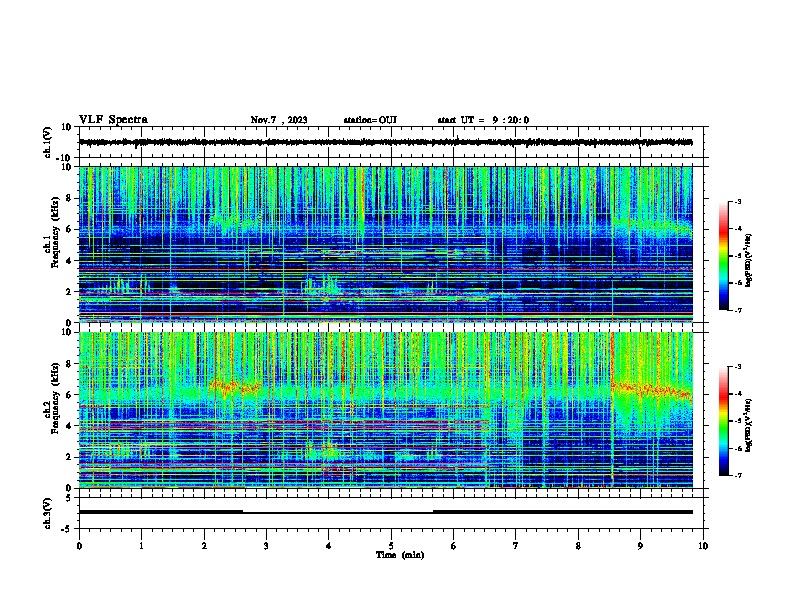Click the time axis tick label "10"
The width and height of the screenshot is (792, 612).
click(703, 546)
